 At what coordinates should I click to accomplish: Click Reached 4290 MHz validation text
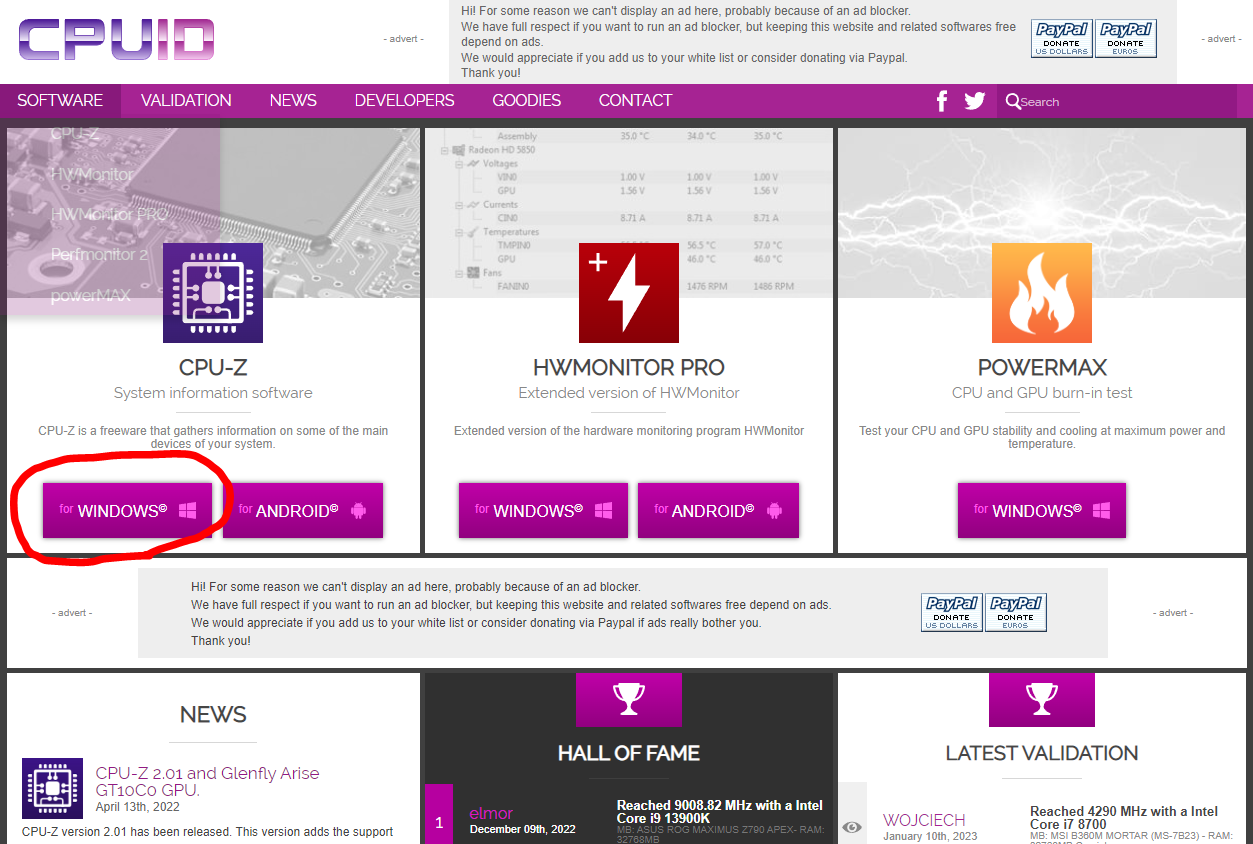[x=1124, y=818]
